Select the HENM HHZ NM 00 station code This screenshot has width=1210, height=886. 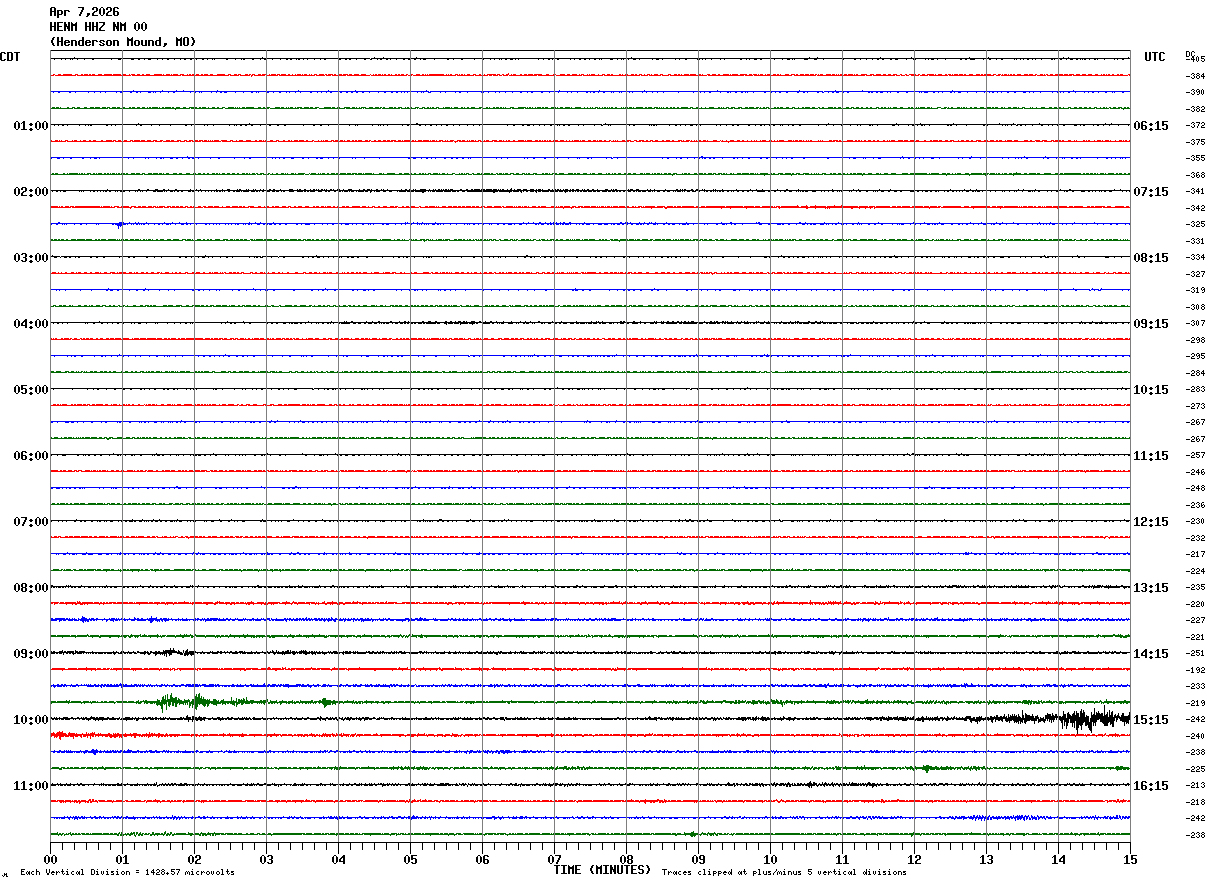pyautogui.click(x=98, y=27)
